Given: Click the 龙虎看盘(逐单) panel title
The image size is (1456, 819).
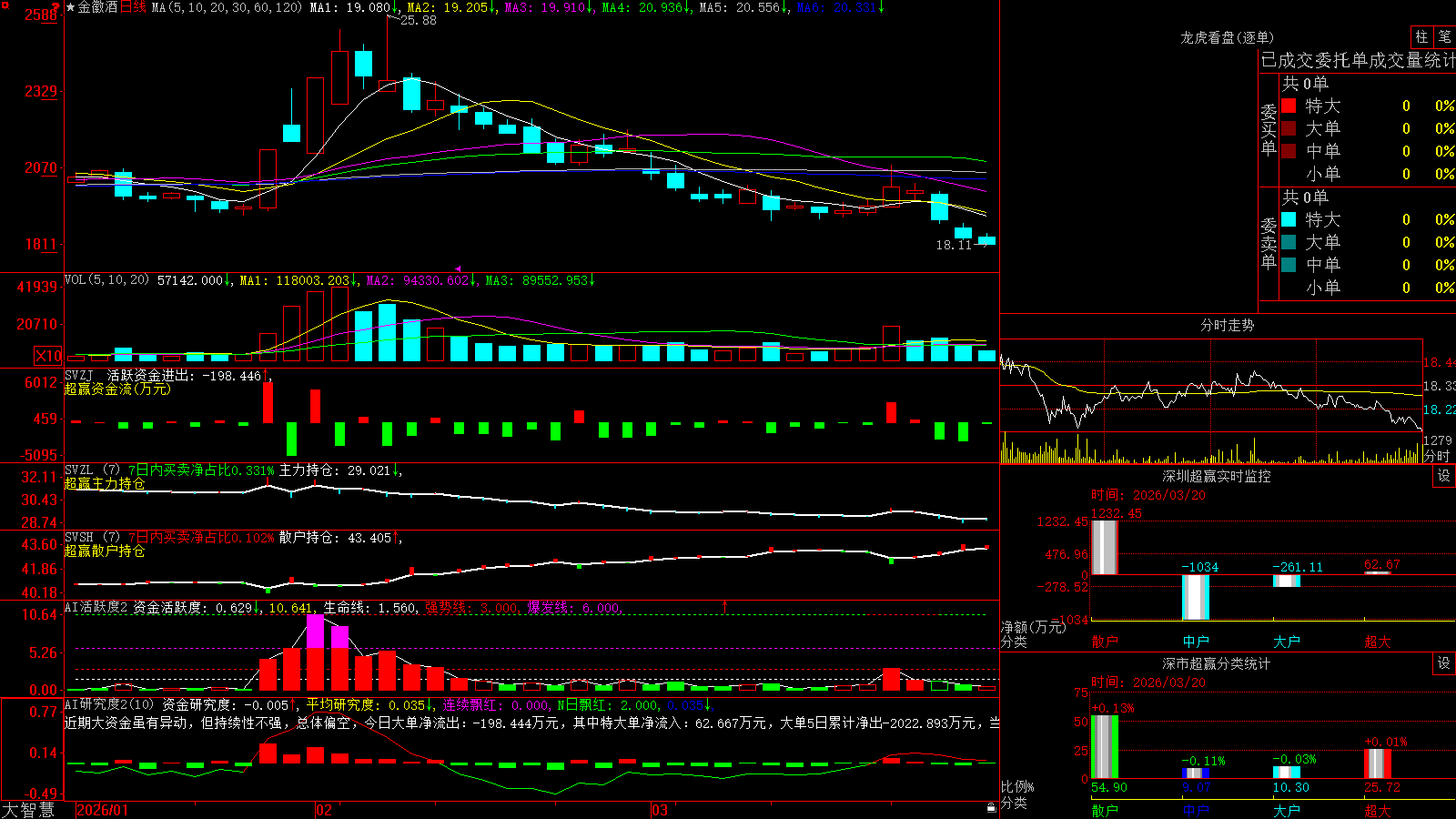Looking at the screenshot, I should coord(1227,37).
